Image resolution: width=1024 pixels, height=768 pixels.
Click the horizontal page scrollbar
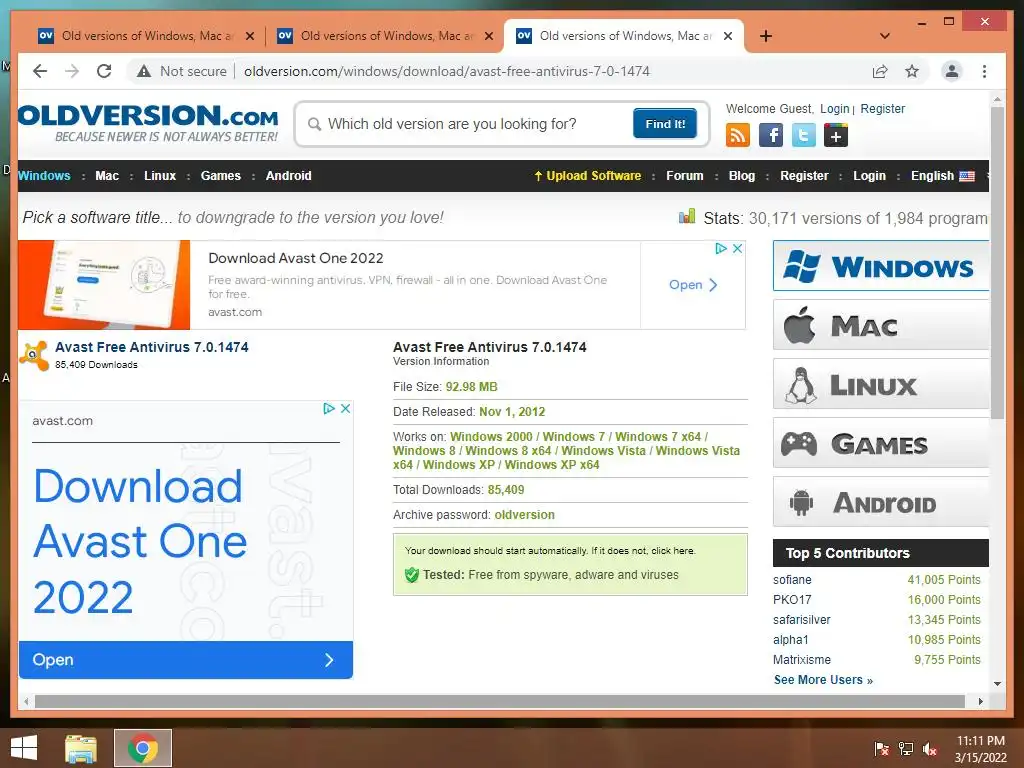coord(500,701)
